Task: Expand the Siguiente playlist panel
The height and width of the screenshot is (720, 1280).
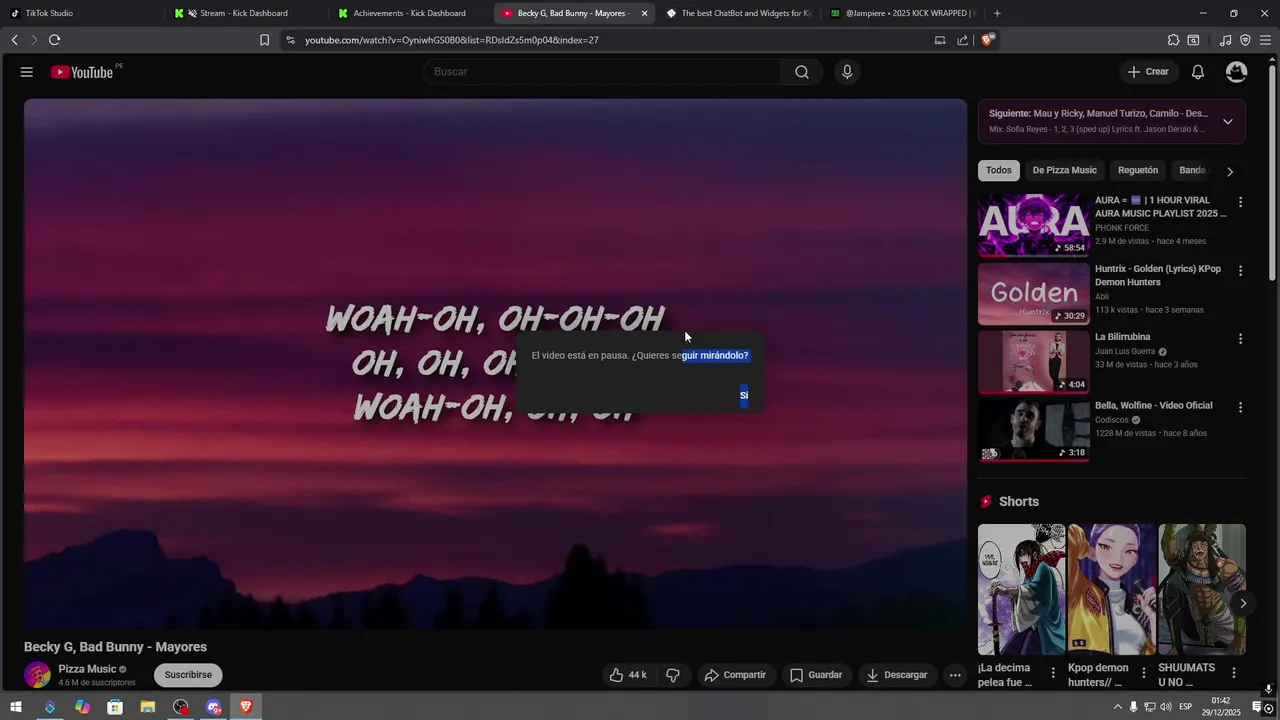Action: (1228, 121)
